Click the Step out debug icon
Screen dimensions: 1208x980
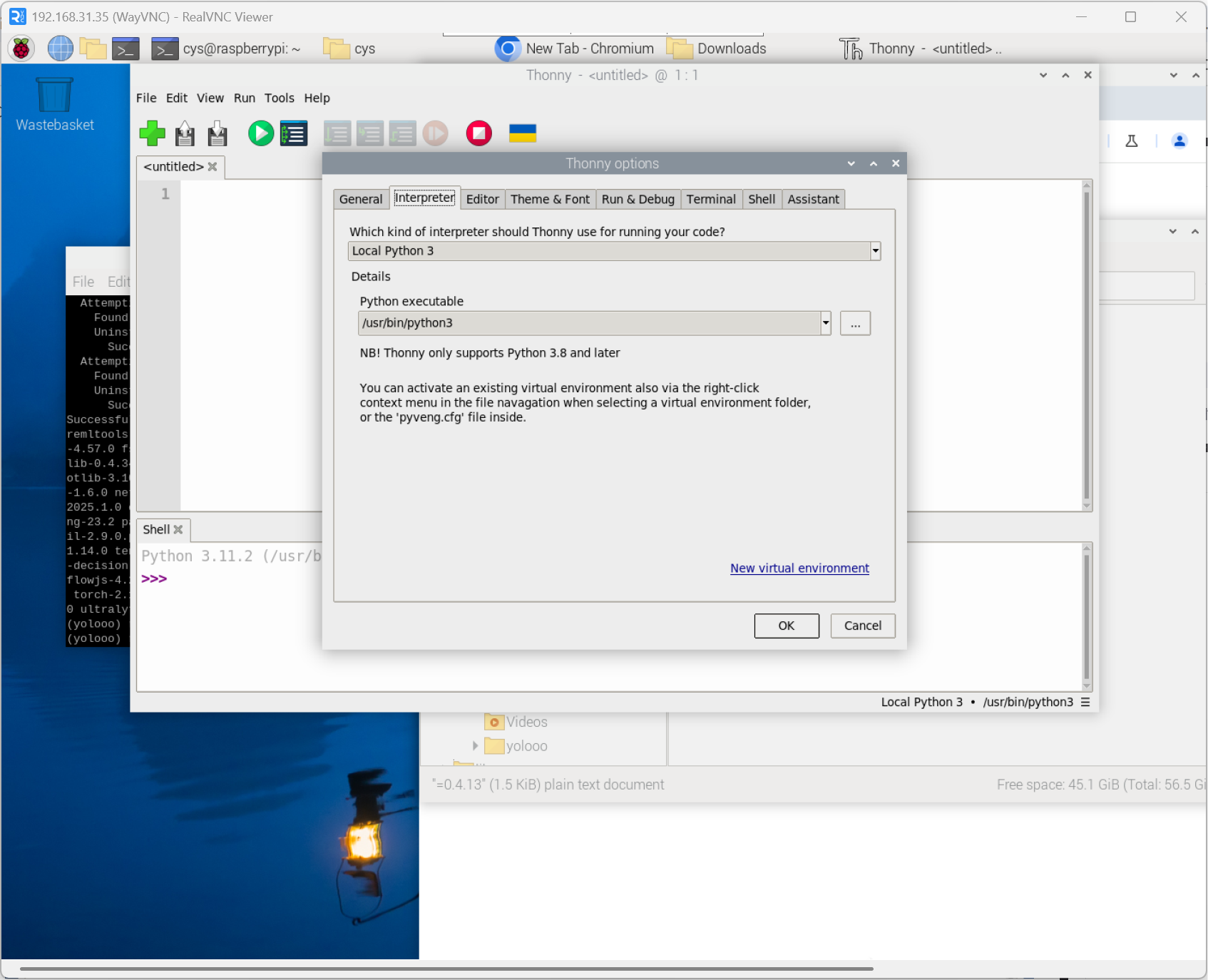[403, 133]
